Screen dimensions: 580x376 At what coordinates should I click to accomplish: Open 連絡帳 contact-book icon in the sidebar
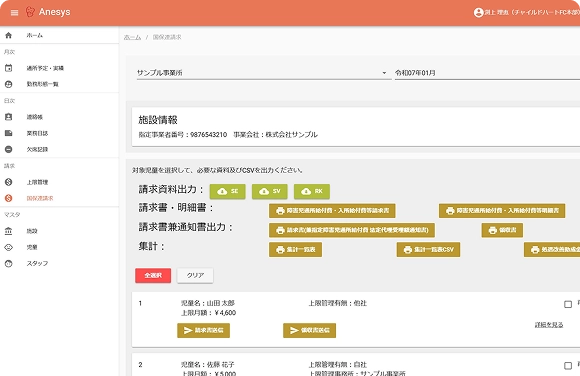click(9, 117)
